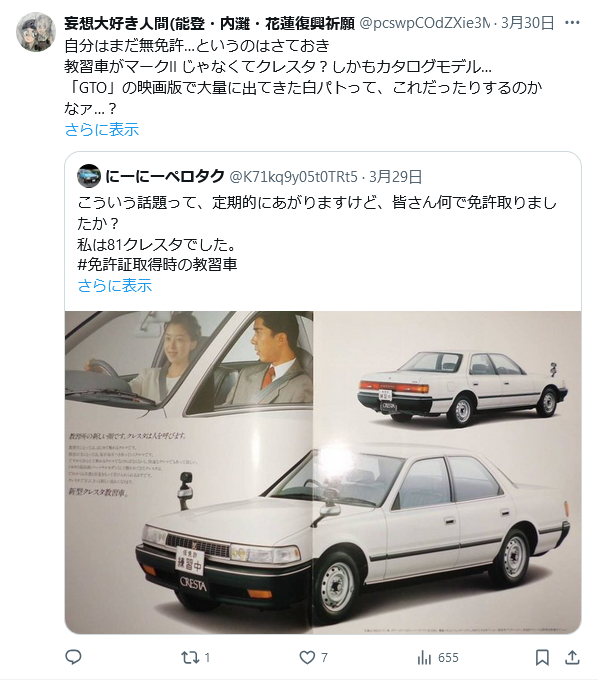This screenshot has height=680, width=598.
Task: Open the #免許証取得時の教習車 hashtag
Action: 157,264
